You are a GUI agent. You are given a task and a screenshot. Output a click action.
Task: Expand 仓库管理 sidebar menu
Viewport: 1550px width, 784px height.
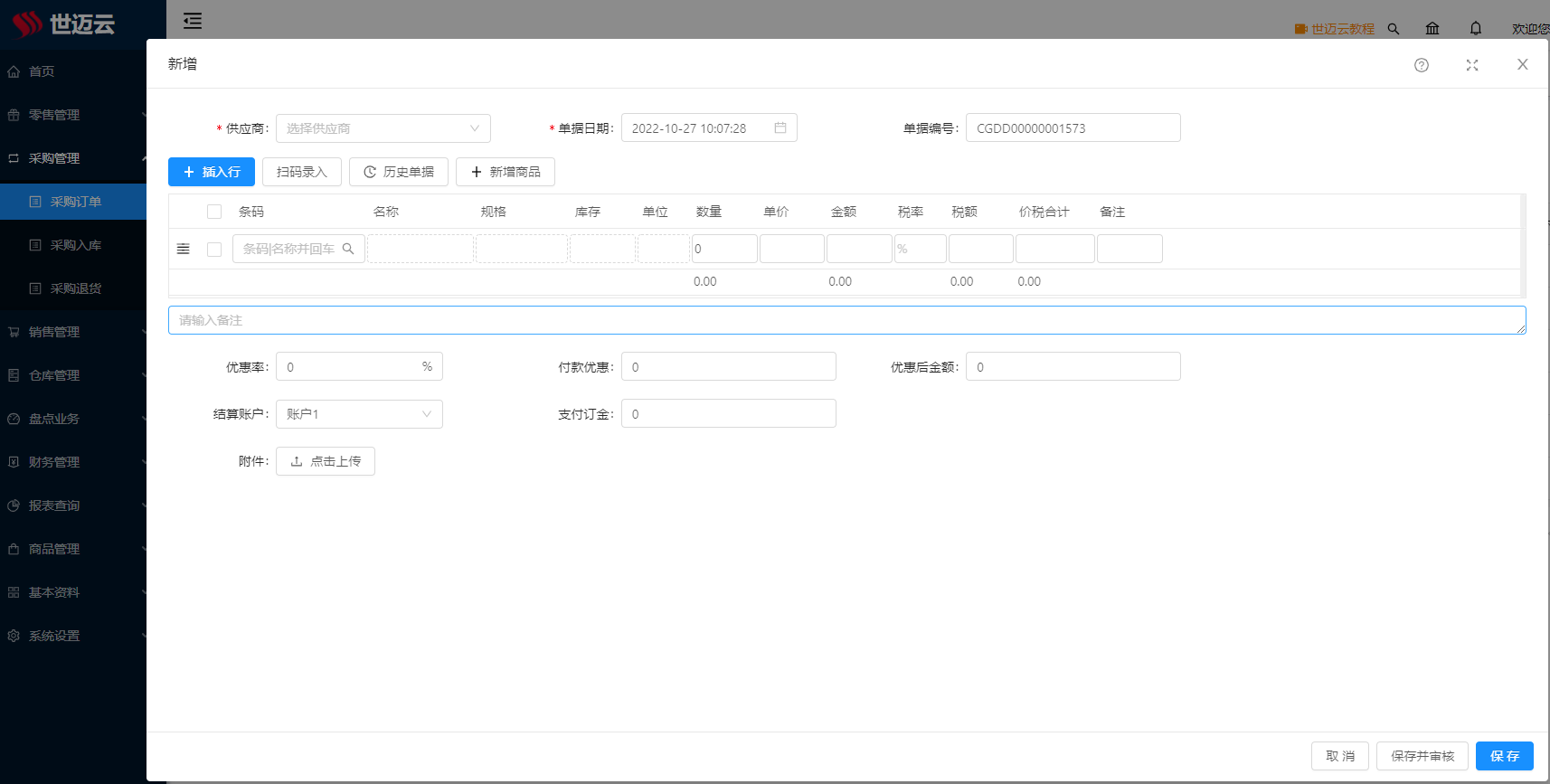(73, 375)
